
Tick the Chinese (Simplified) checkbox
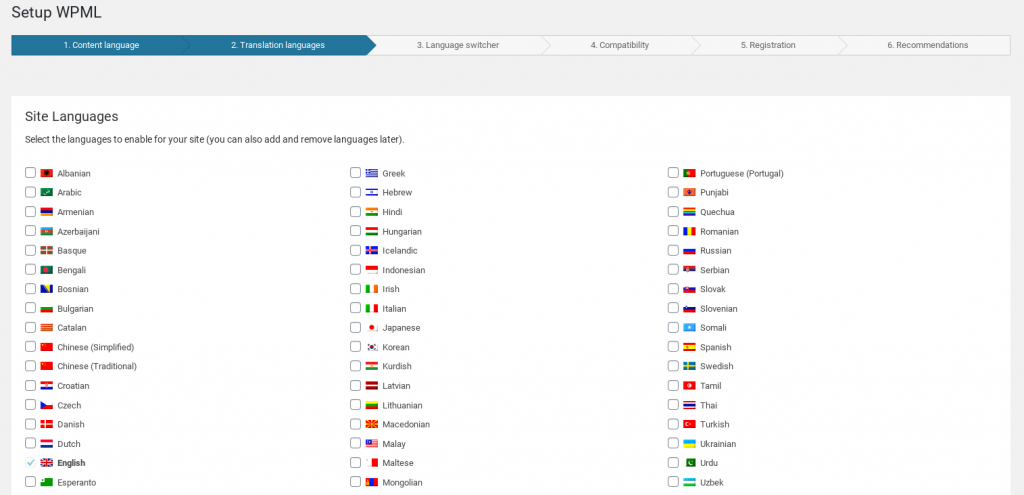click(31, 347)
